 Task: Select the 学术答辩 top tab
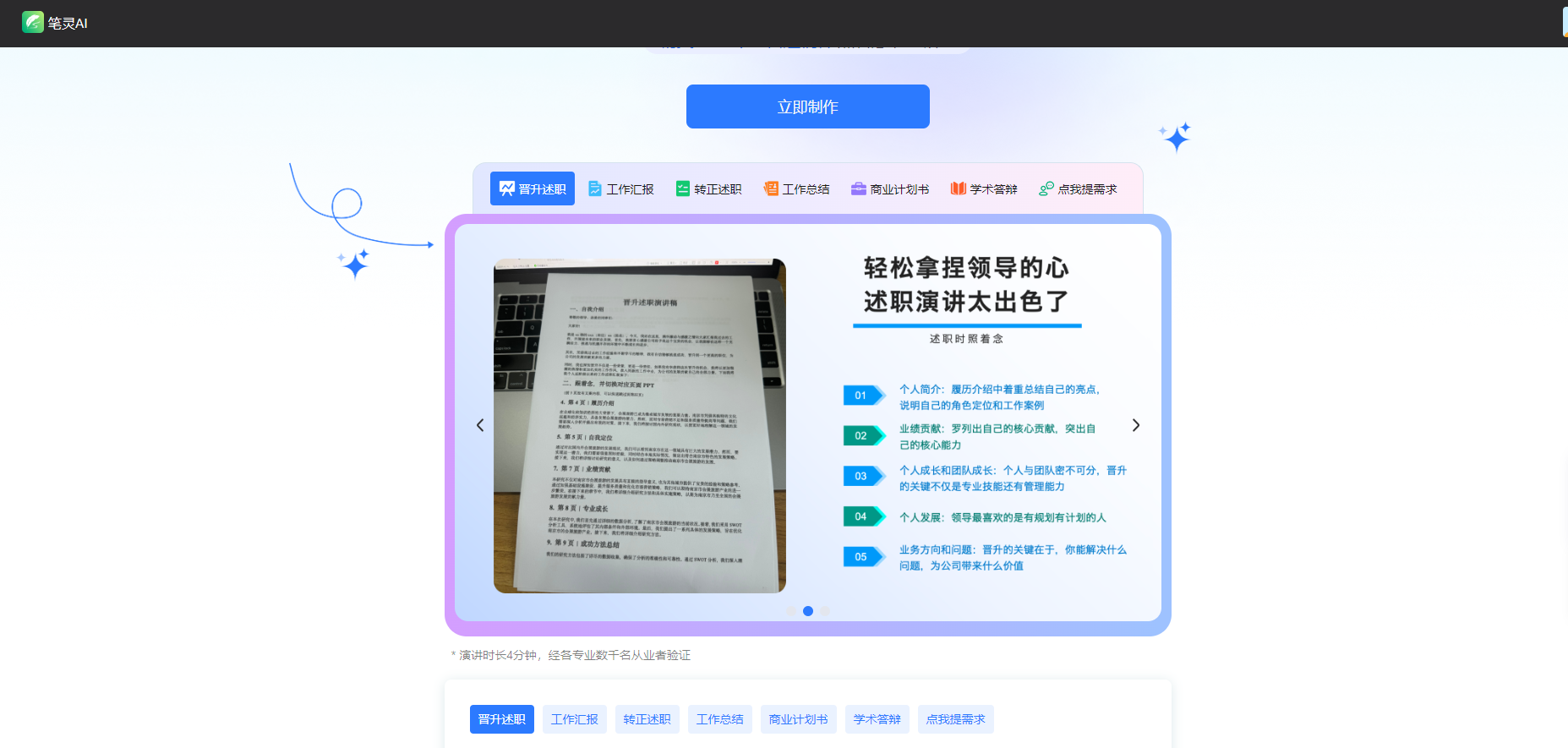984,188
